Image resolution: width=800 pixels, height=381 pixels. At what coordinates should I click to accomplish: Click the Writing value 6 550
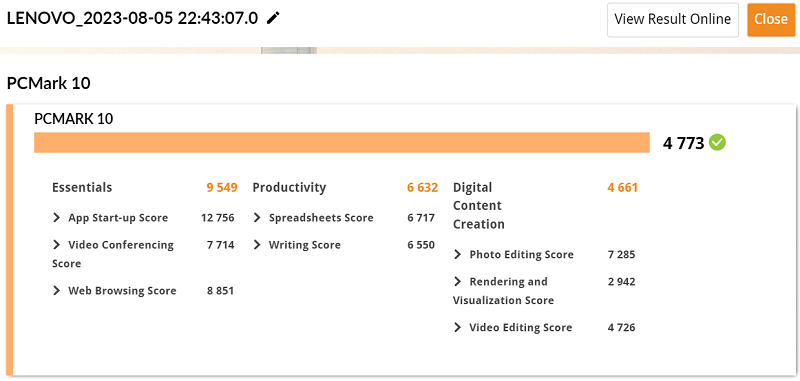click(x=421, y=245)
